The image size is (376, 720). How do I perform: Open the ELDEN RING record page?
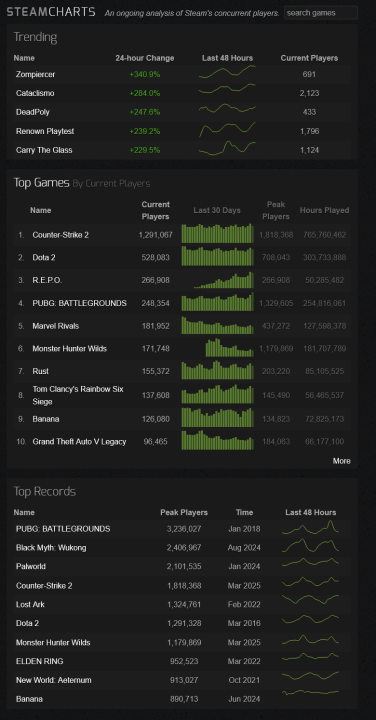(39, 662)
